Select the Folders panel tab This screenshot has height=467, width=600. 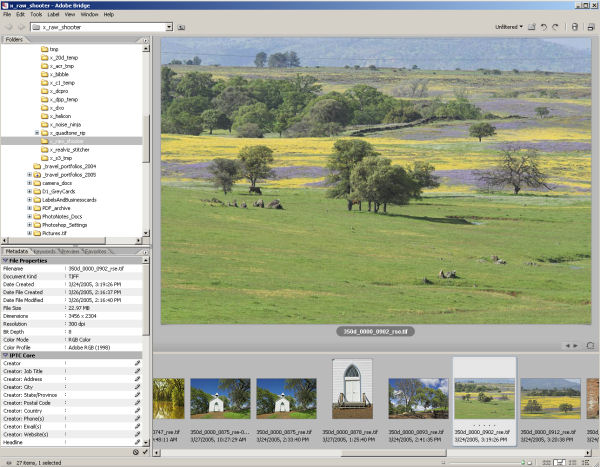pos(14,39)
